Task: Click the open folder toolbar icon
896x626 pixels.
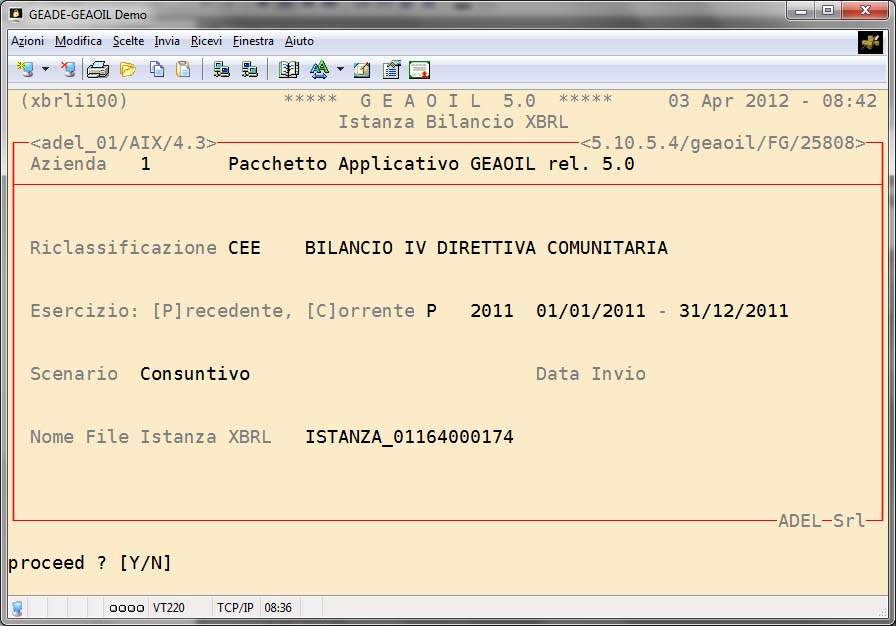Action: point(128,70)
